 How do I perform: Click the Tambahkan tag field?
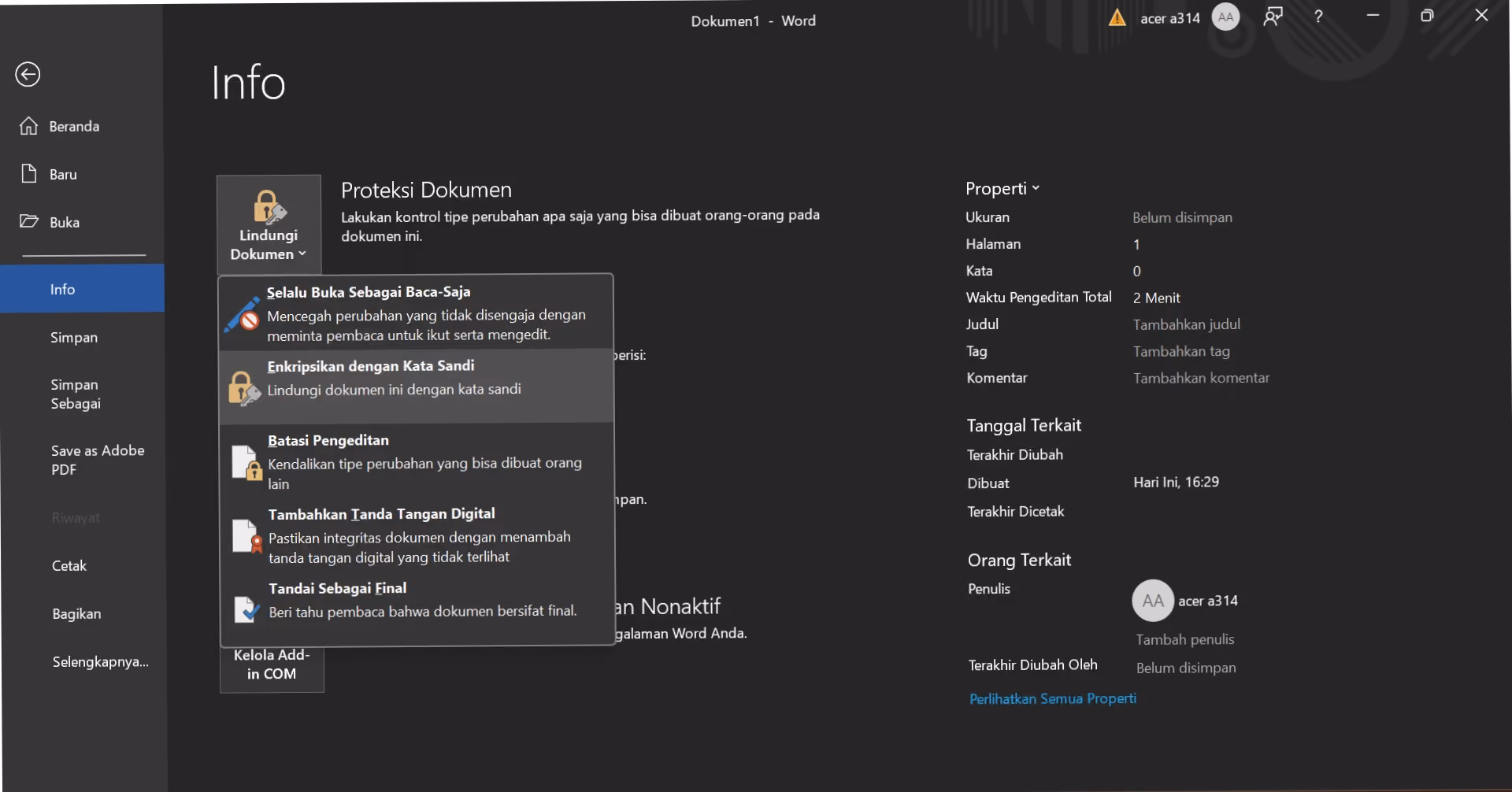(x=1181, y=351)
